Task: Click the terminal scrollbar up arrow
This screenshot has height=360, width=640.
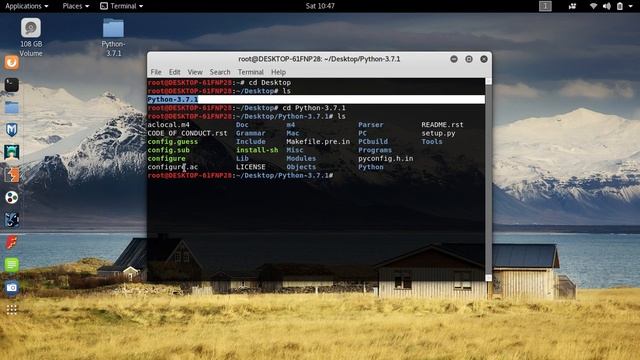Action: (x=489, y=82)
